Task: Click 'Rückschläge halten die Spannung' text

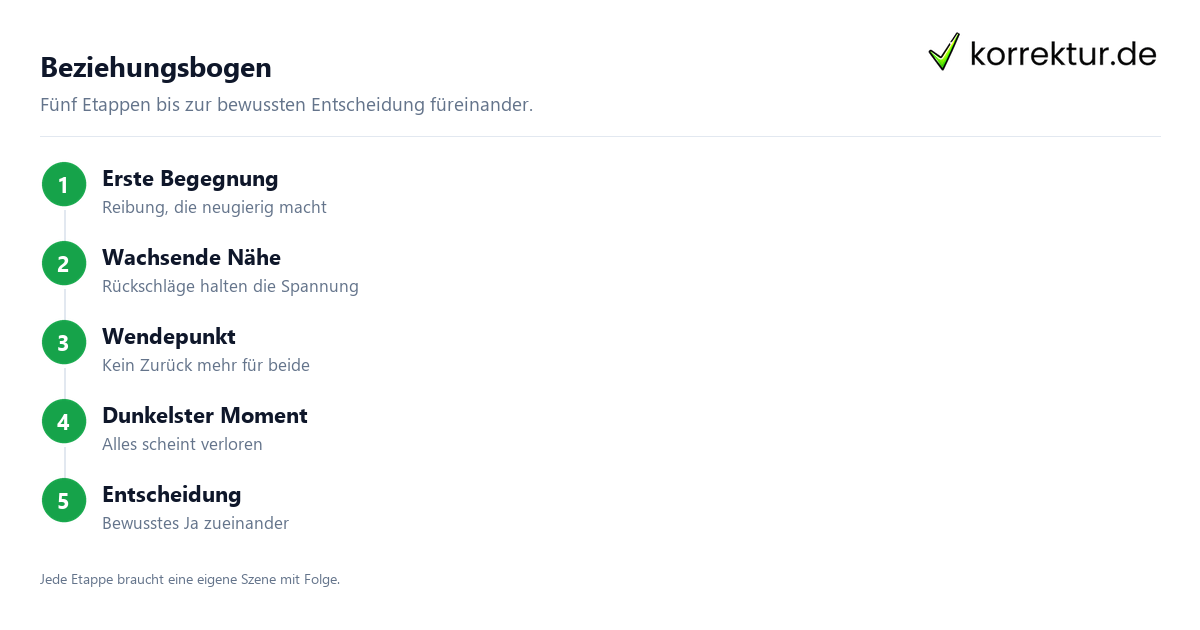Action: point(230,287)
